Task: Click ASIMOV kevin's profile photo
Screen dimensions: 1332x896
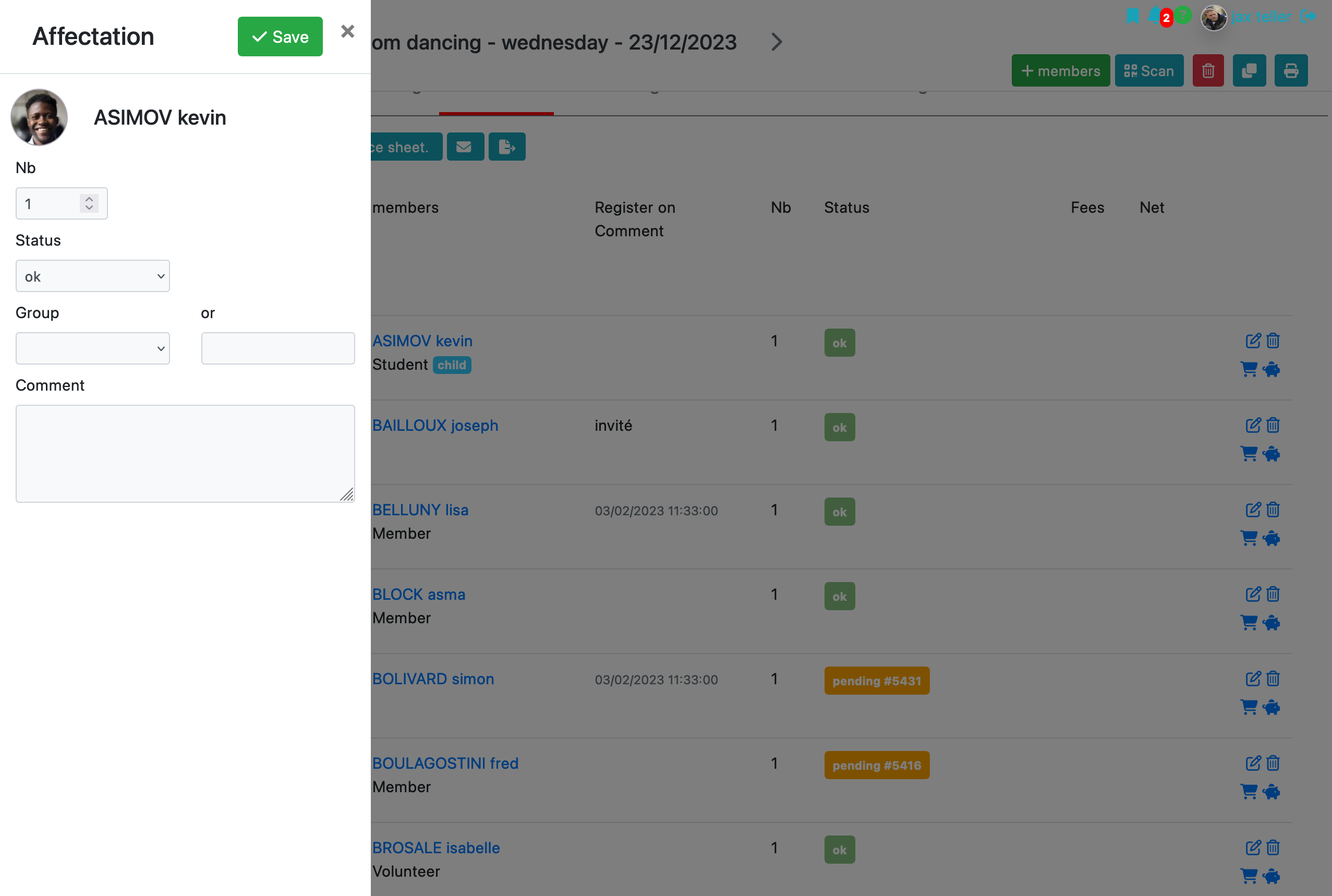Action: point(40,117)
